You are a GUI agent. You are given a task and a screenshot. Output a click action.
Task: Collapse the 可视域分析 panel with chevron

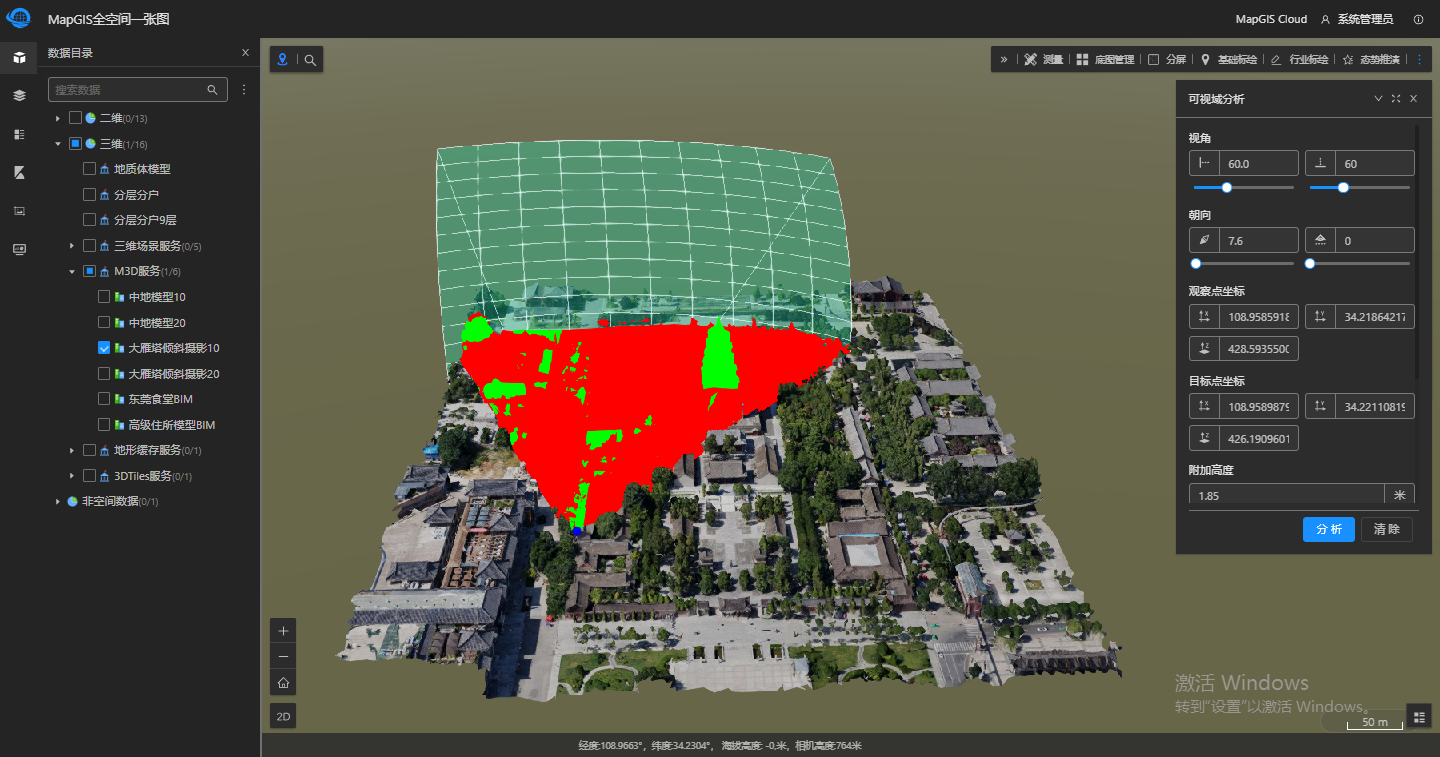pyautogui.click(x=1378, y=99)
